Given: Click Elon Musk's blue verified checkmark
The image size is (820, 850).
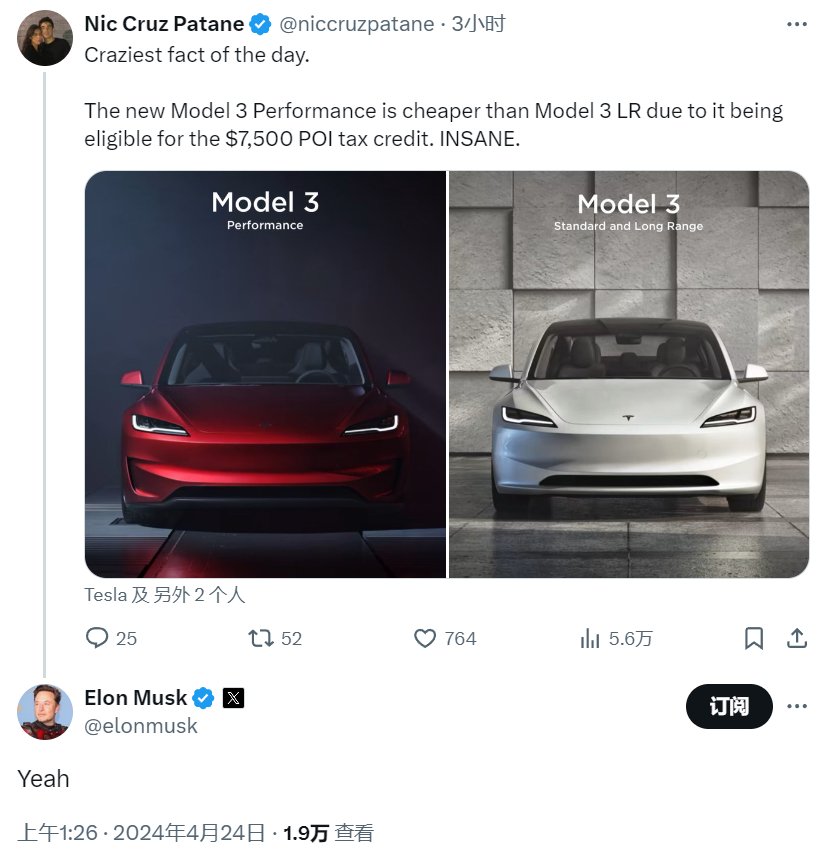Looking at the screenshot, I should click(x=203, y=698).
